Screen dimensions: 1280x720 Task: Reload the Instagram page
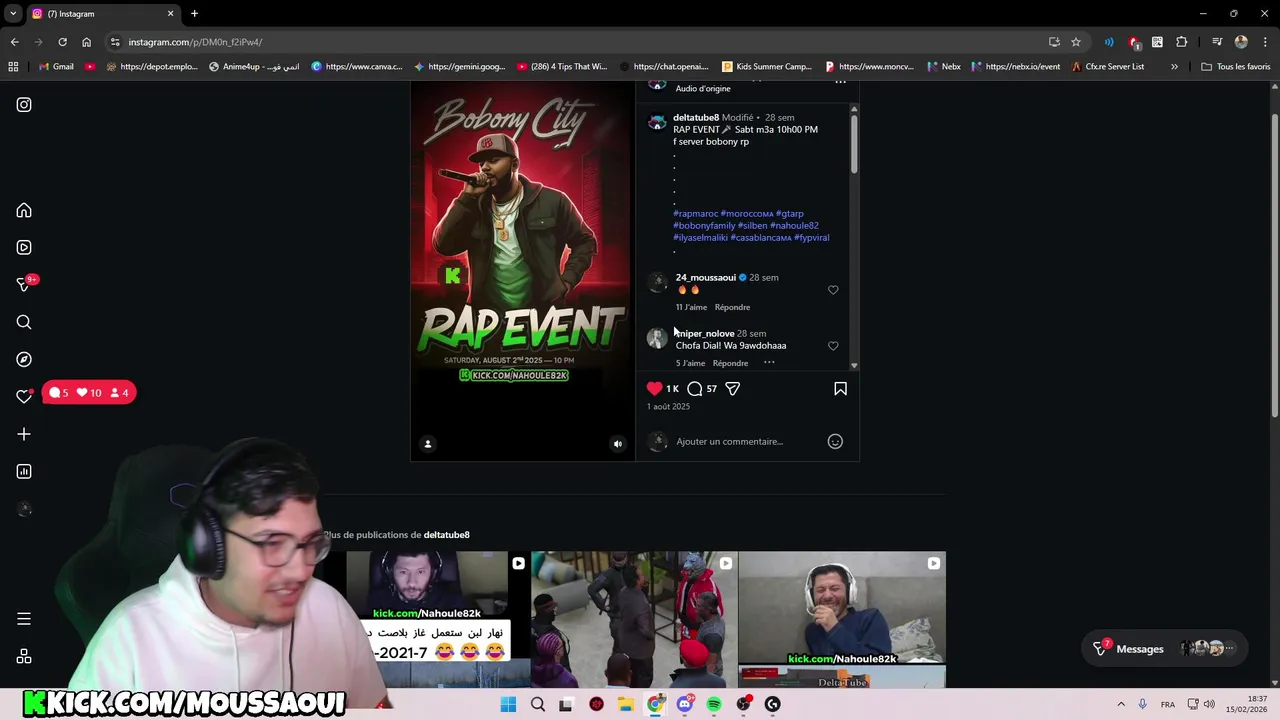click(x=62, y=42)
